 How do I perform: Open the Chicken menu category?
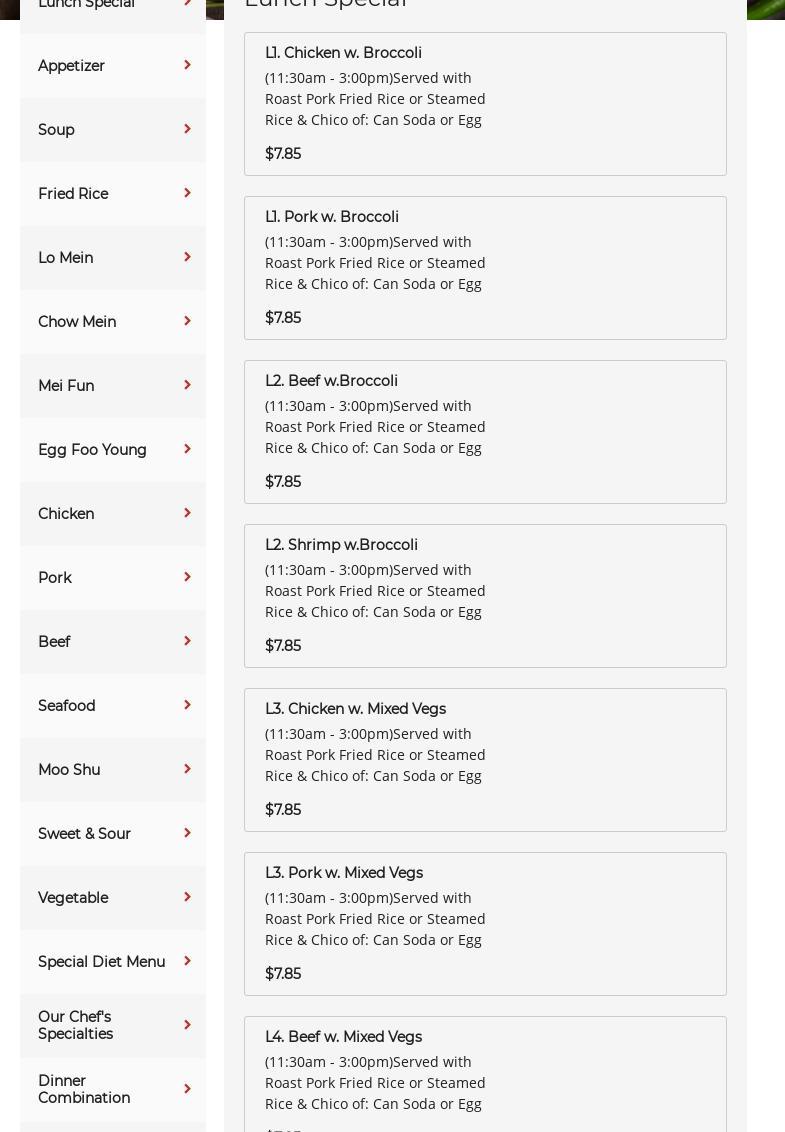coord(66,514)
